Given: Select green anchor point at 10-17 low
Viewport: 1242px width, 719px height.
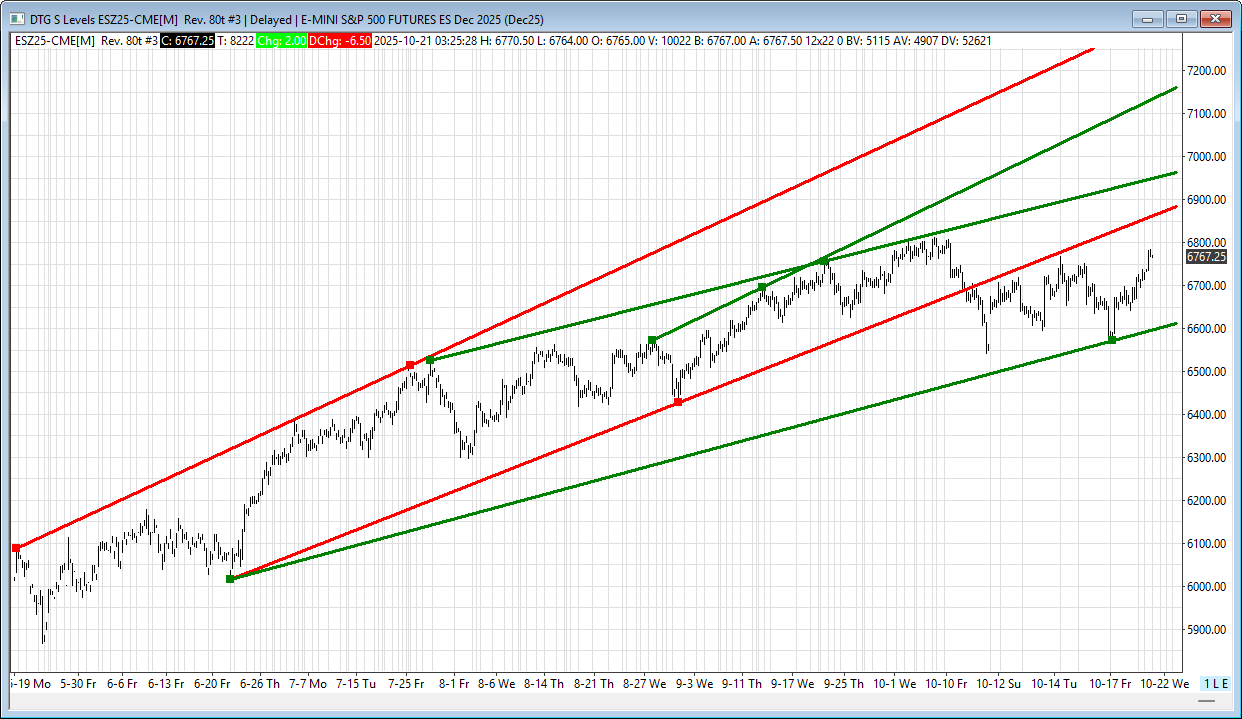Looking at the screenshot, I should 1112,341.
